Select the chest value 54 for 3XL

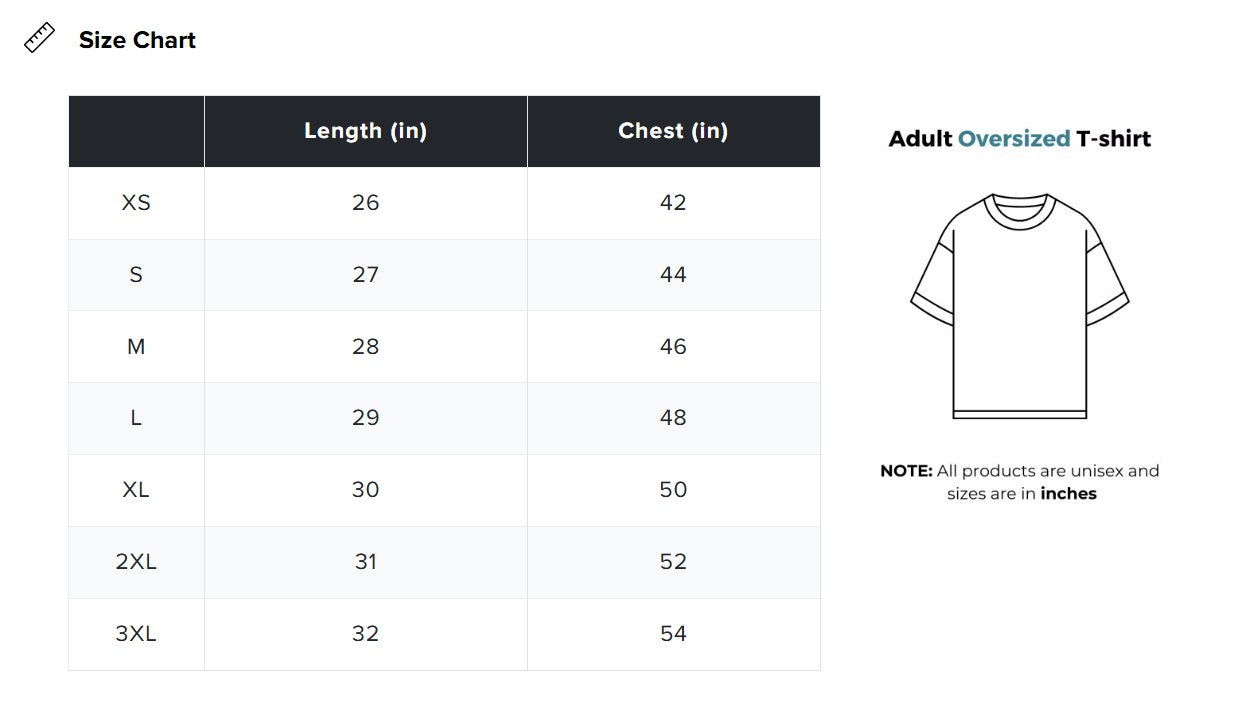click(x=673, y=634)
